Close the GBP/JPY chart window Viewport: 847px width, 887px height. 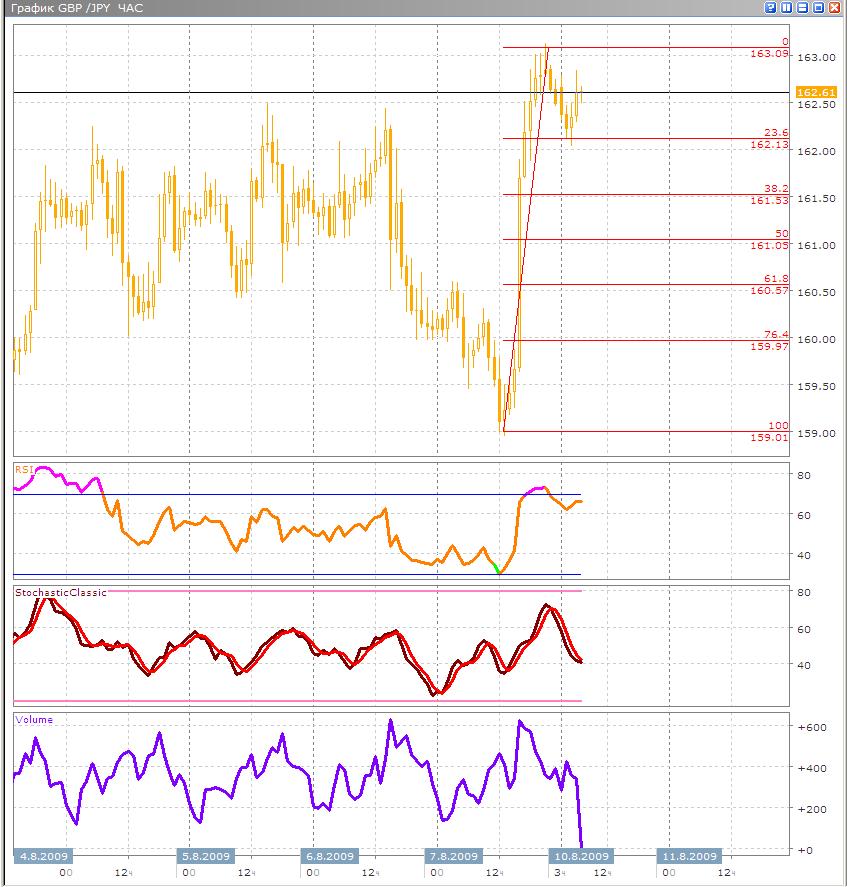click(x=835, y=8)
